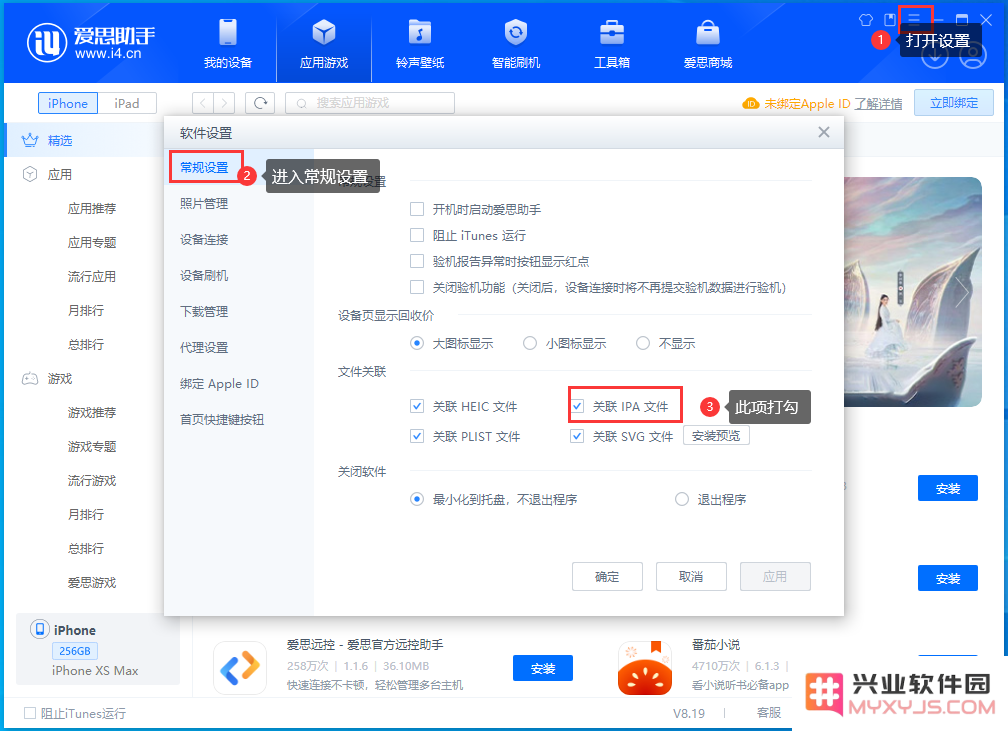Click the iPhone device icon in sidebar
1008x731 pixels.
tap(40, 629)
